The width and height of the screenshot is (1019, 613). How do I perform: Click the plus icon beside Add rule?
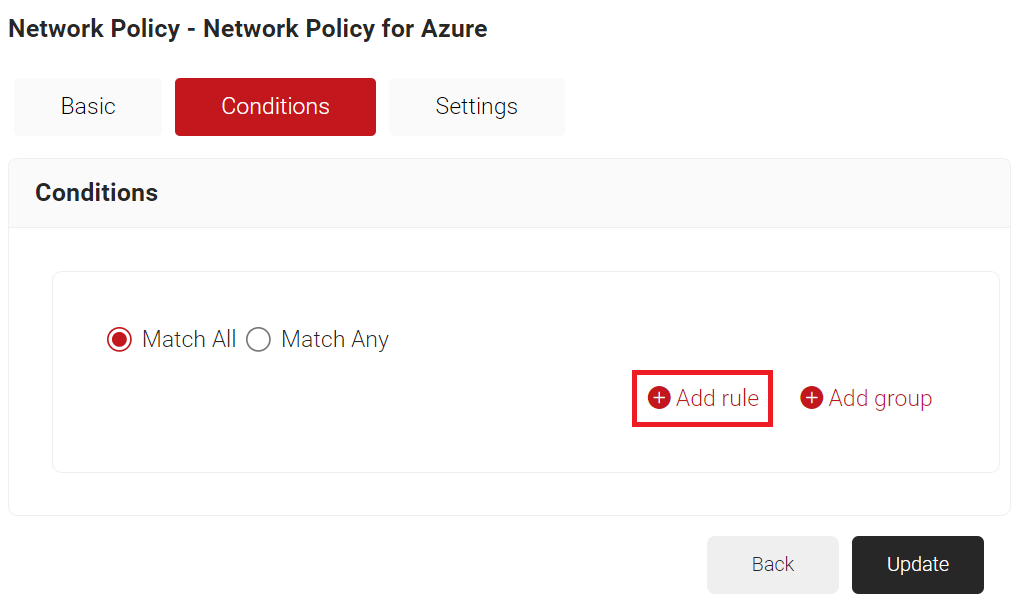659,398
